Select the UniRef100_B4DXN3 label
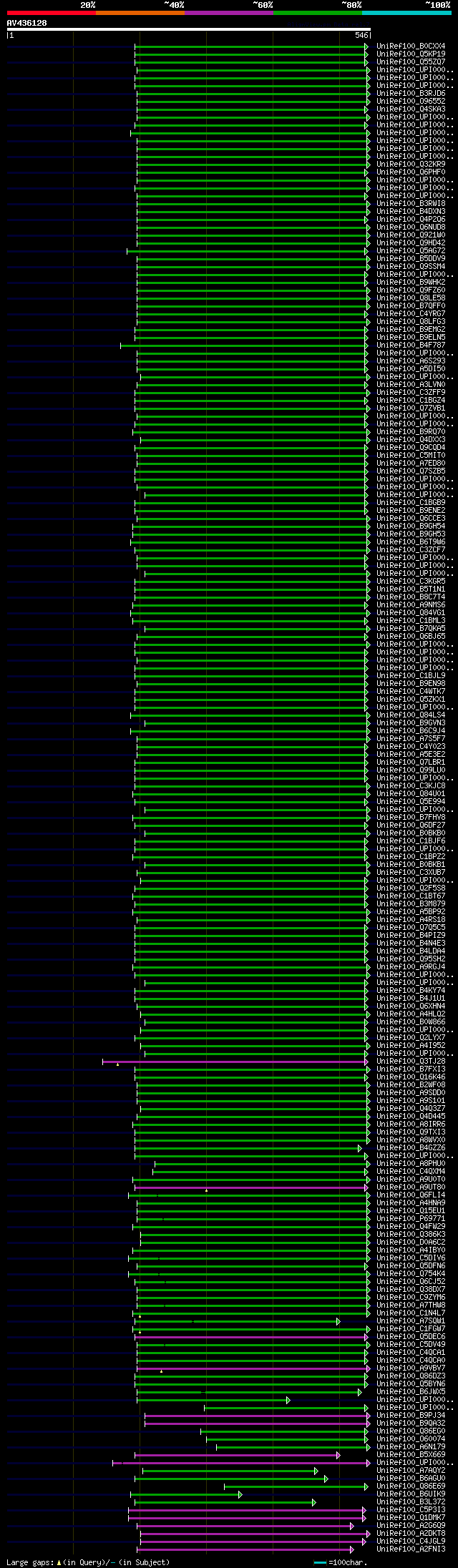The width and height of the screenshot is (458, 1568). 411,212
